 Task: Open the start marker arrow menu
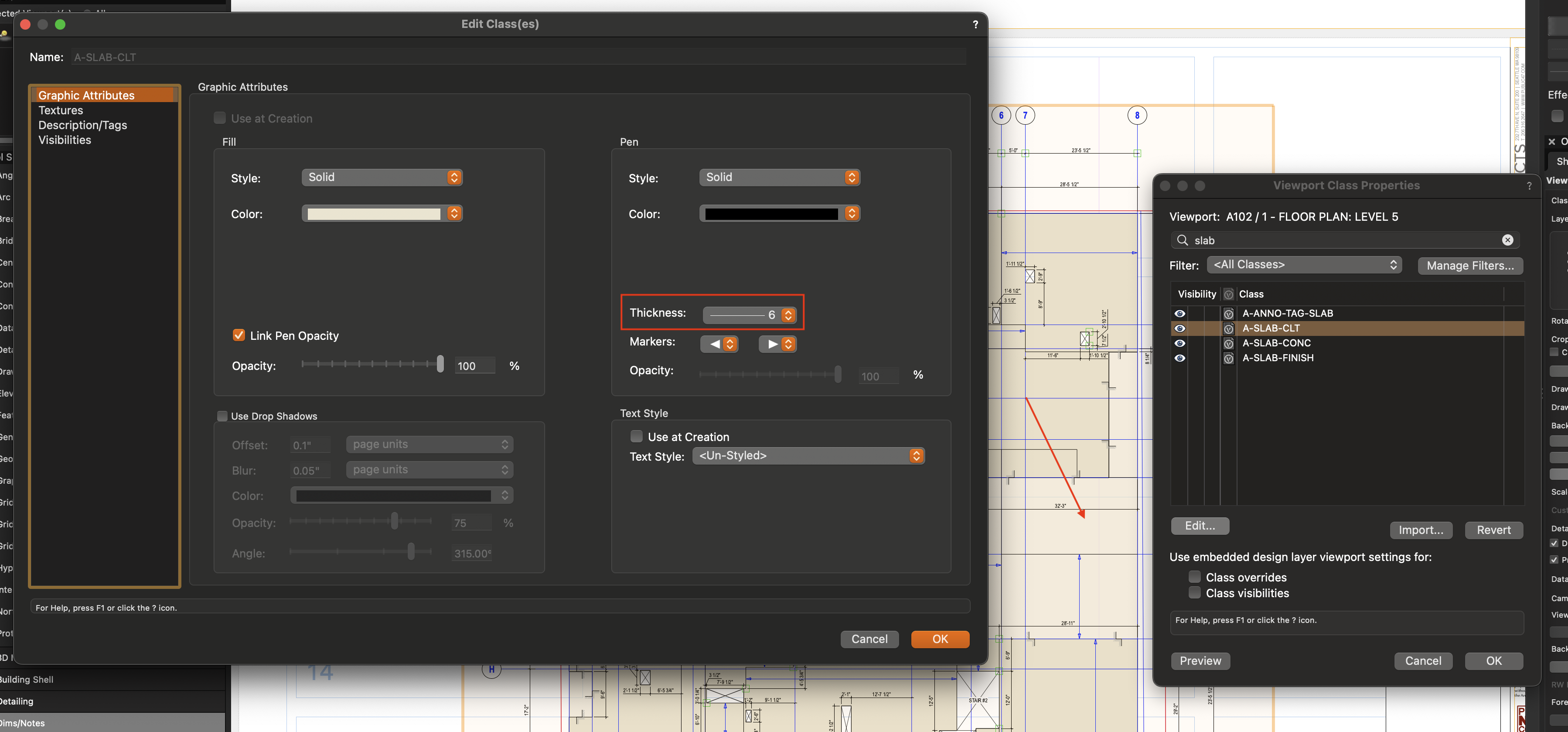coord(719,344)
